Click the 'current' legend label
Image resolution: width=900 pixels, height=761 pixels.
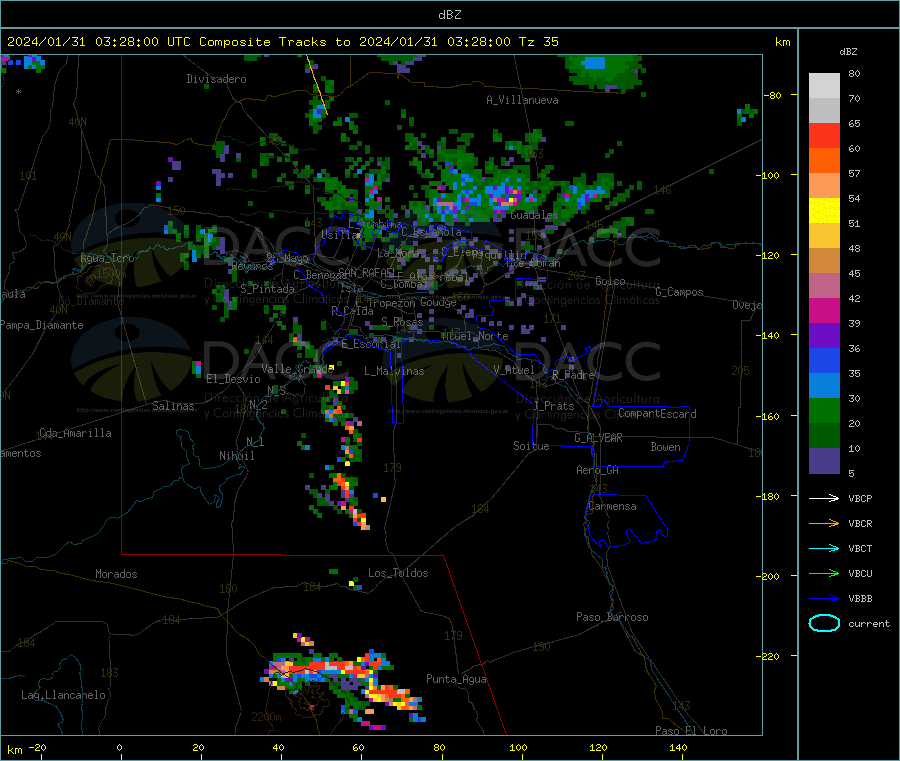869,623
